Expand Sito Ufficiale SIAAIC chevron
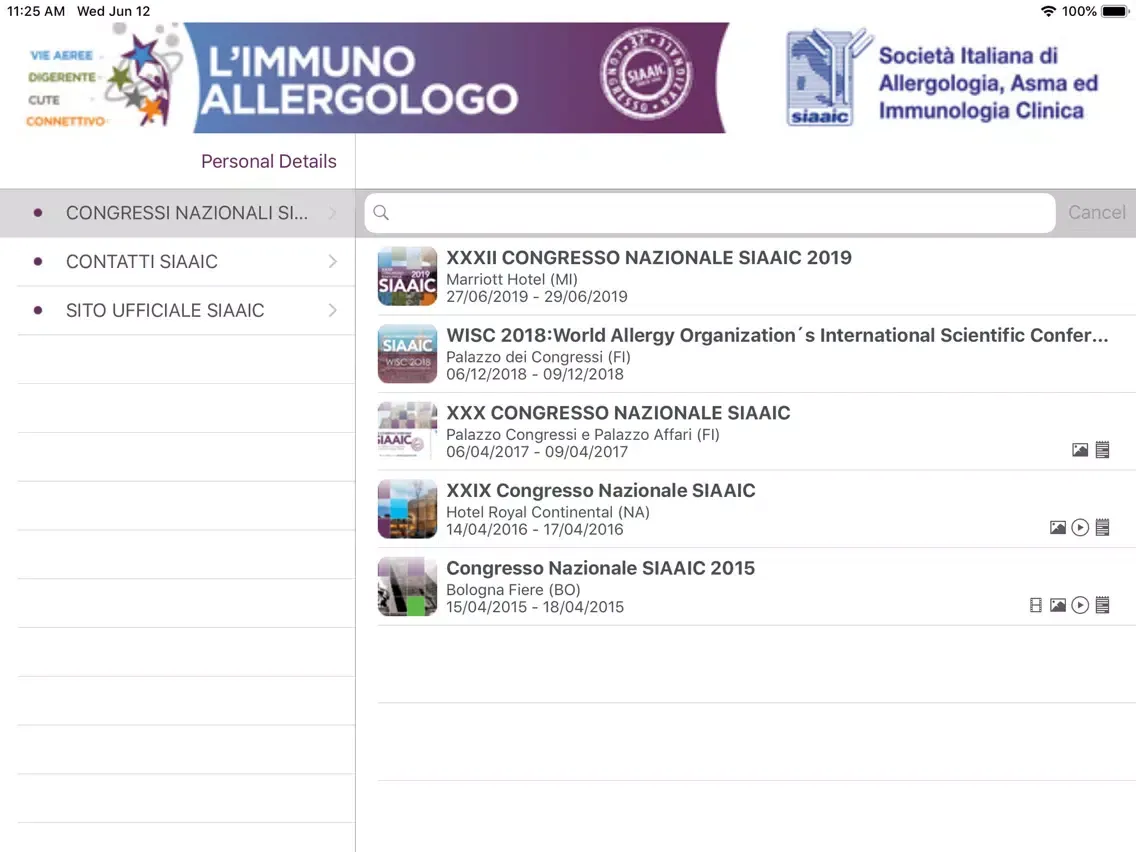1136x852 pixels. point(333,310)
